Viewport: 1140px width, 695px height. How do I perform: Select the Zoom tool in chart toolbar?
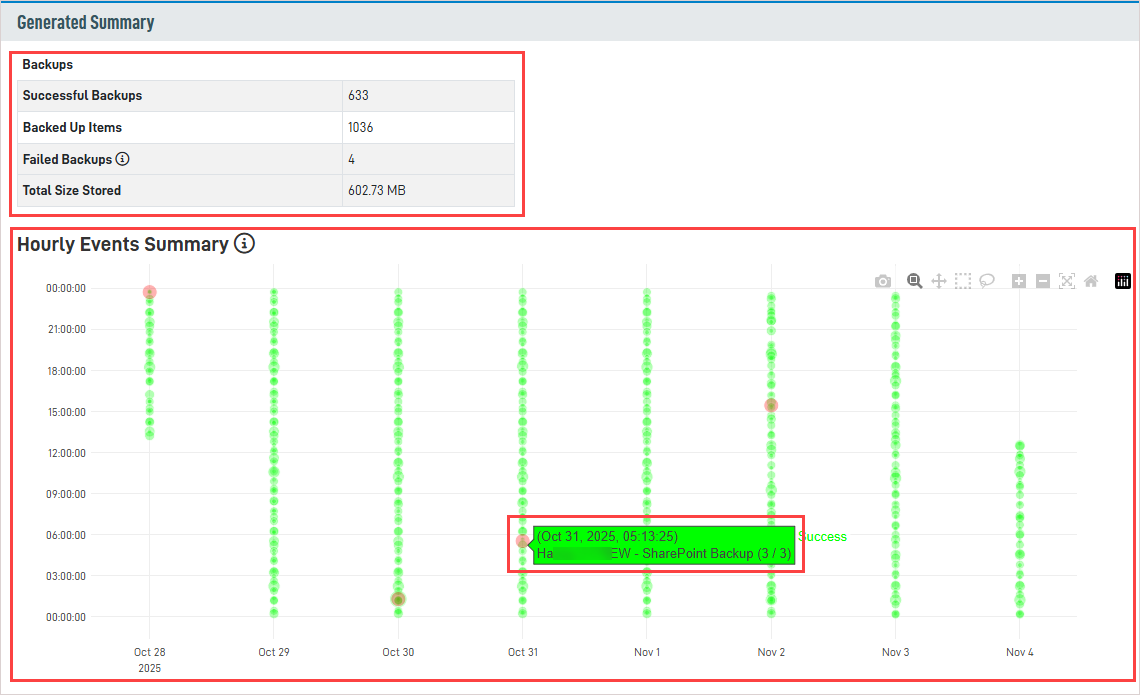914,282
